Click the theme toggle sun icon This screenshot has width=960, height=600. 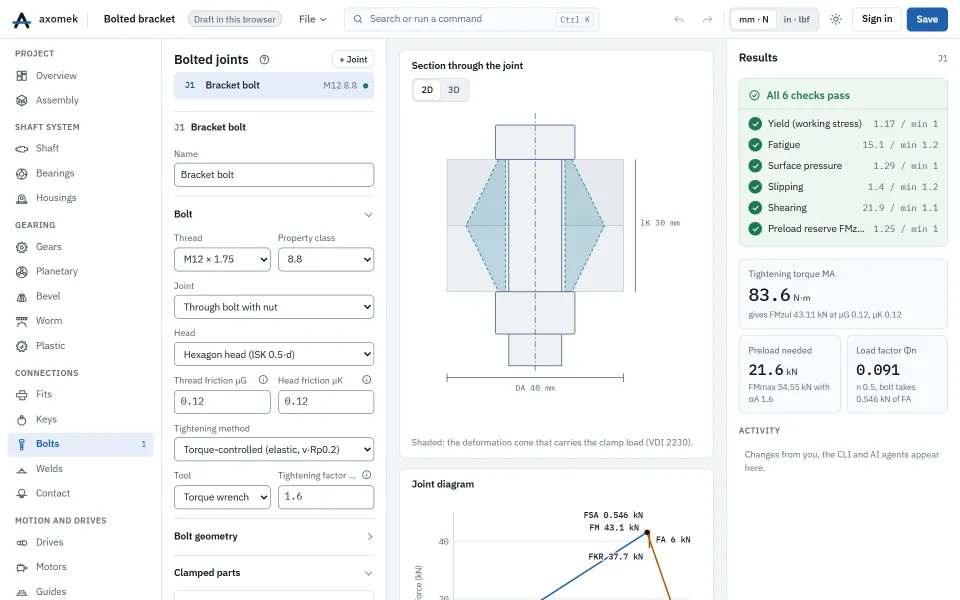(836, 19)
